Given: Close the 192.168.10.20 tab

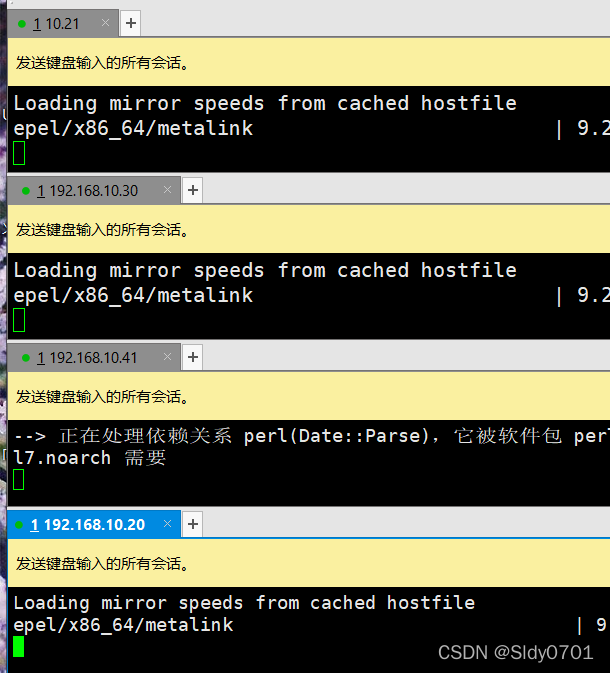Looking at the screenshot, I should (x=167, y=524).
